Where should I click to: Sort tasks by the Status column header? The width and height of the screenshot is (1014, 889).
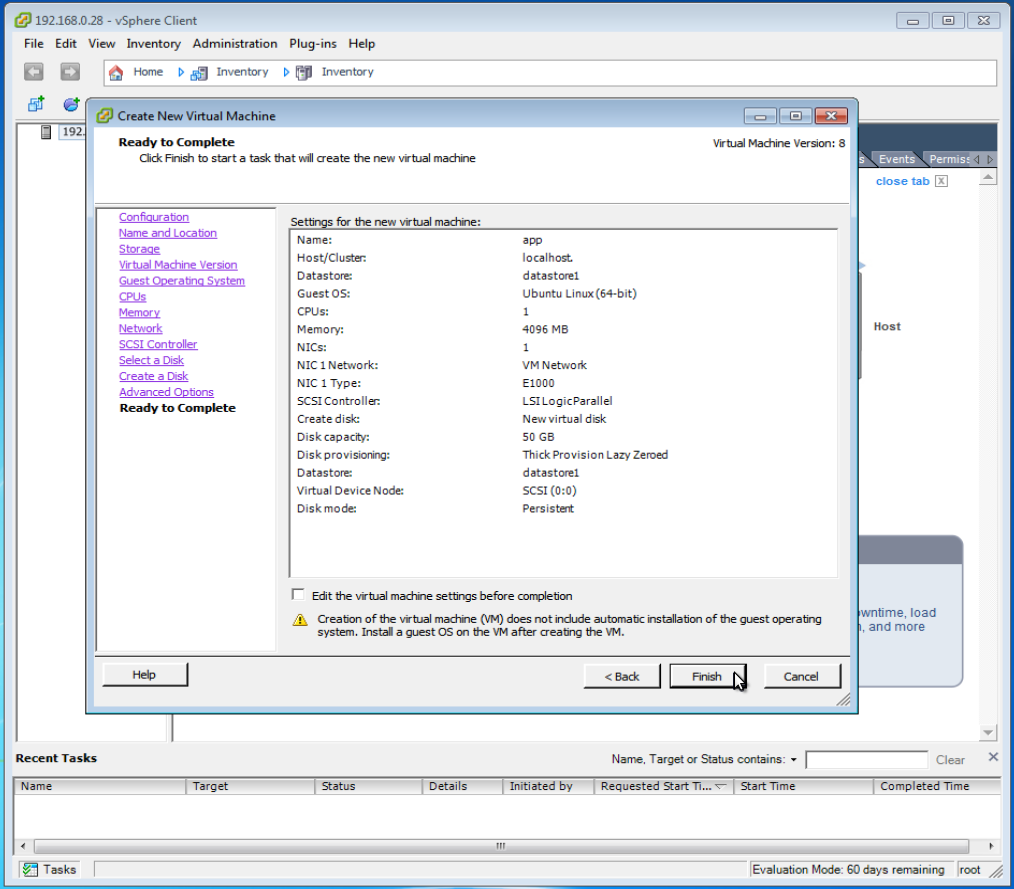tap(368, 786)
